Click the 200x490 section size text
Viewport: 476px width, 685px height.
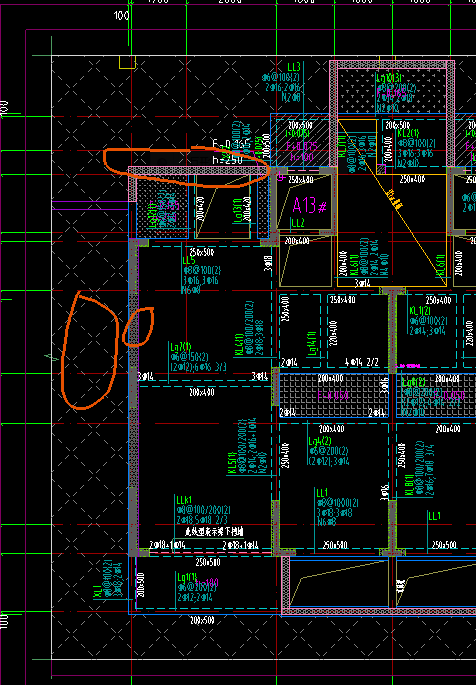point(202,392)
